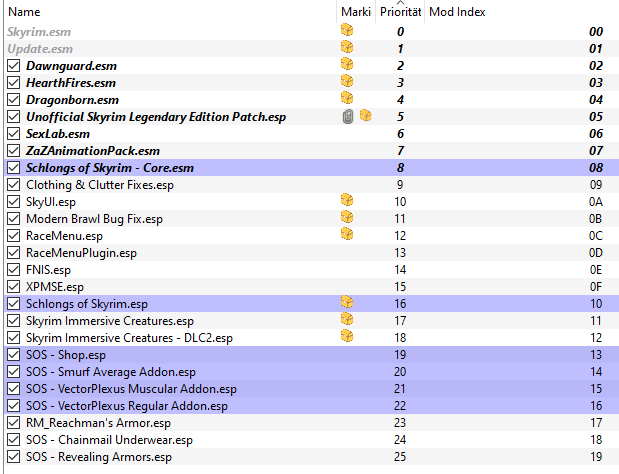Sort by the Marki flags column header
This screenshot has height=474, width=619.
click(356, 12)
